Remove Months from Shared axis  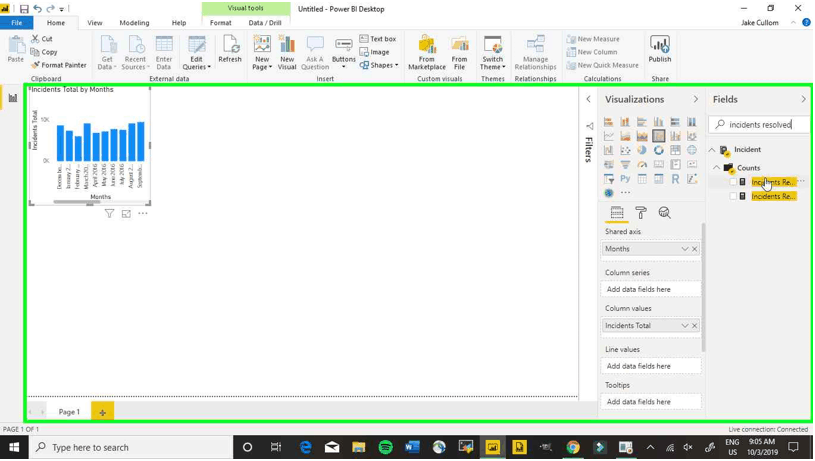pos(694,249)
